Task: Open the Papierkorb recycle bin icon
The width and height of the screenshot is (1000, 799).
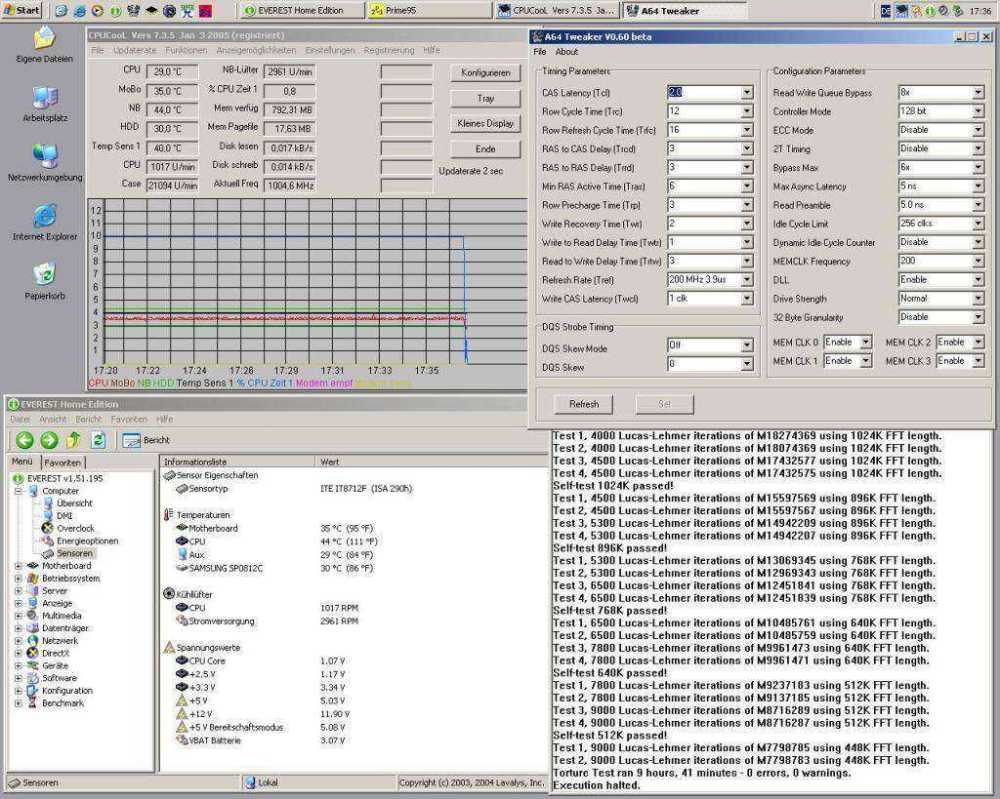Action: coord(45,281)
